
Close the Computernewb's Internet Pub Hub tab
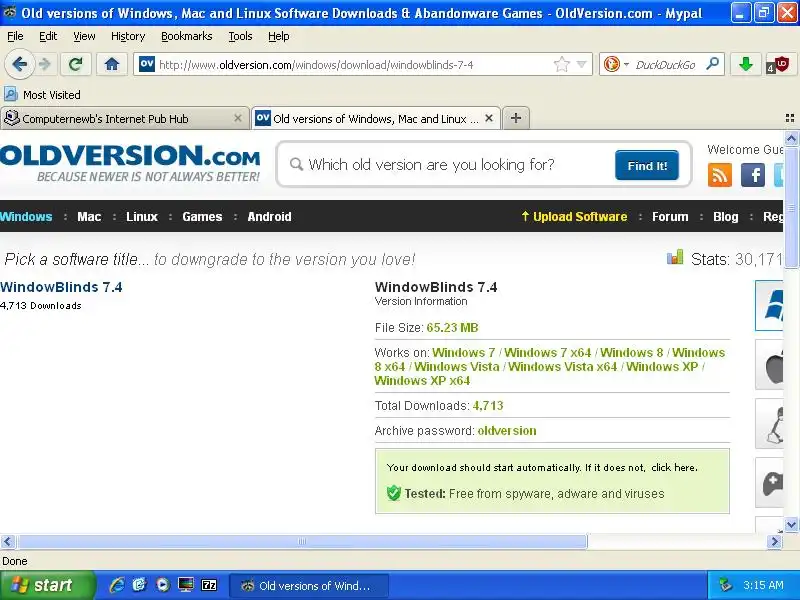pos(238,118)
